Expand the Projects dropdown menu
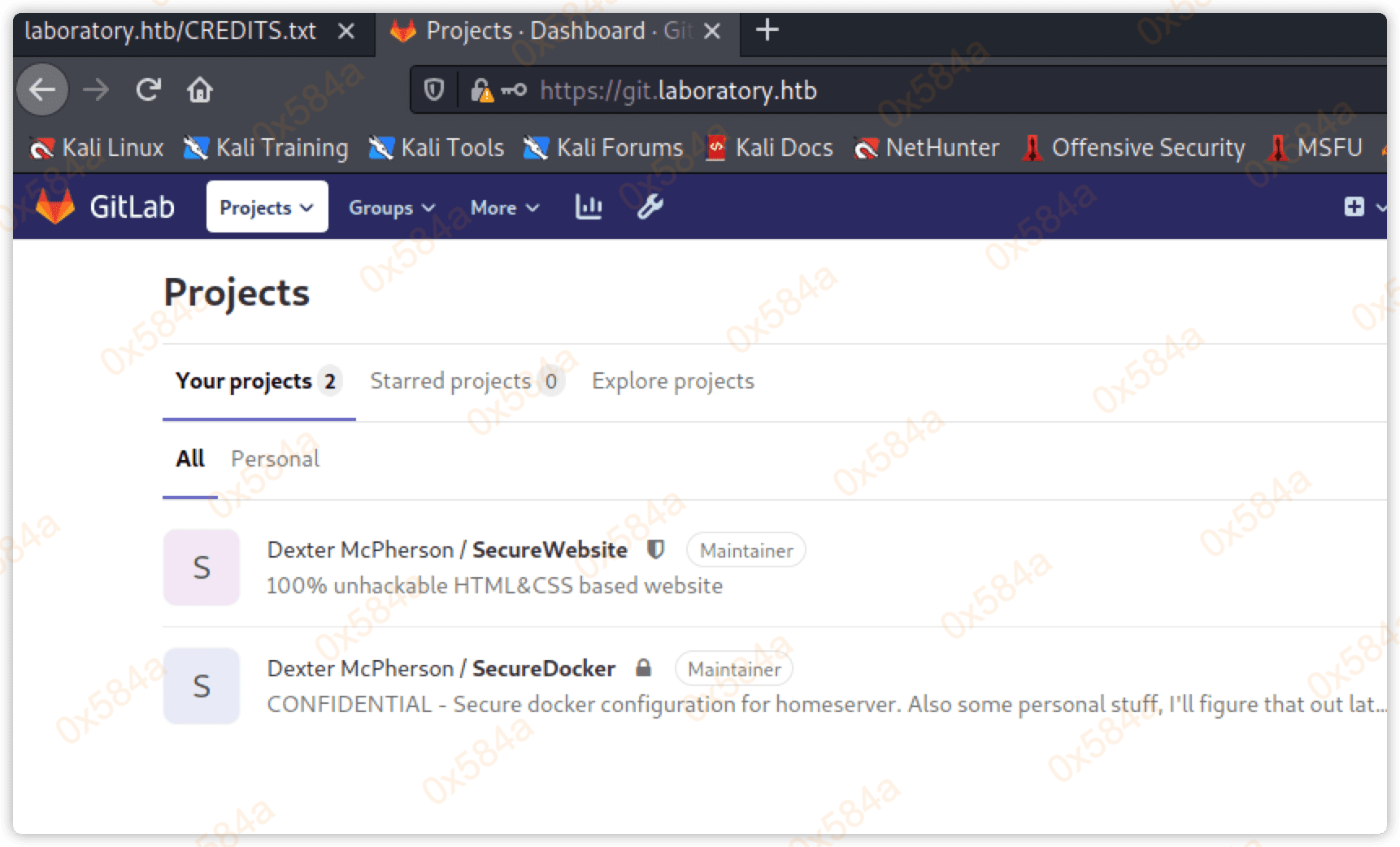This screenshot has width=1400, height=847. coord(267,207)
